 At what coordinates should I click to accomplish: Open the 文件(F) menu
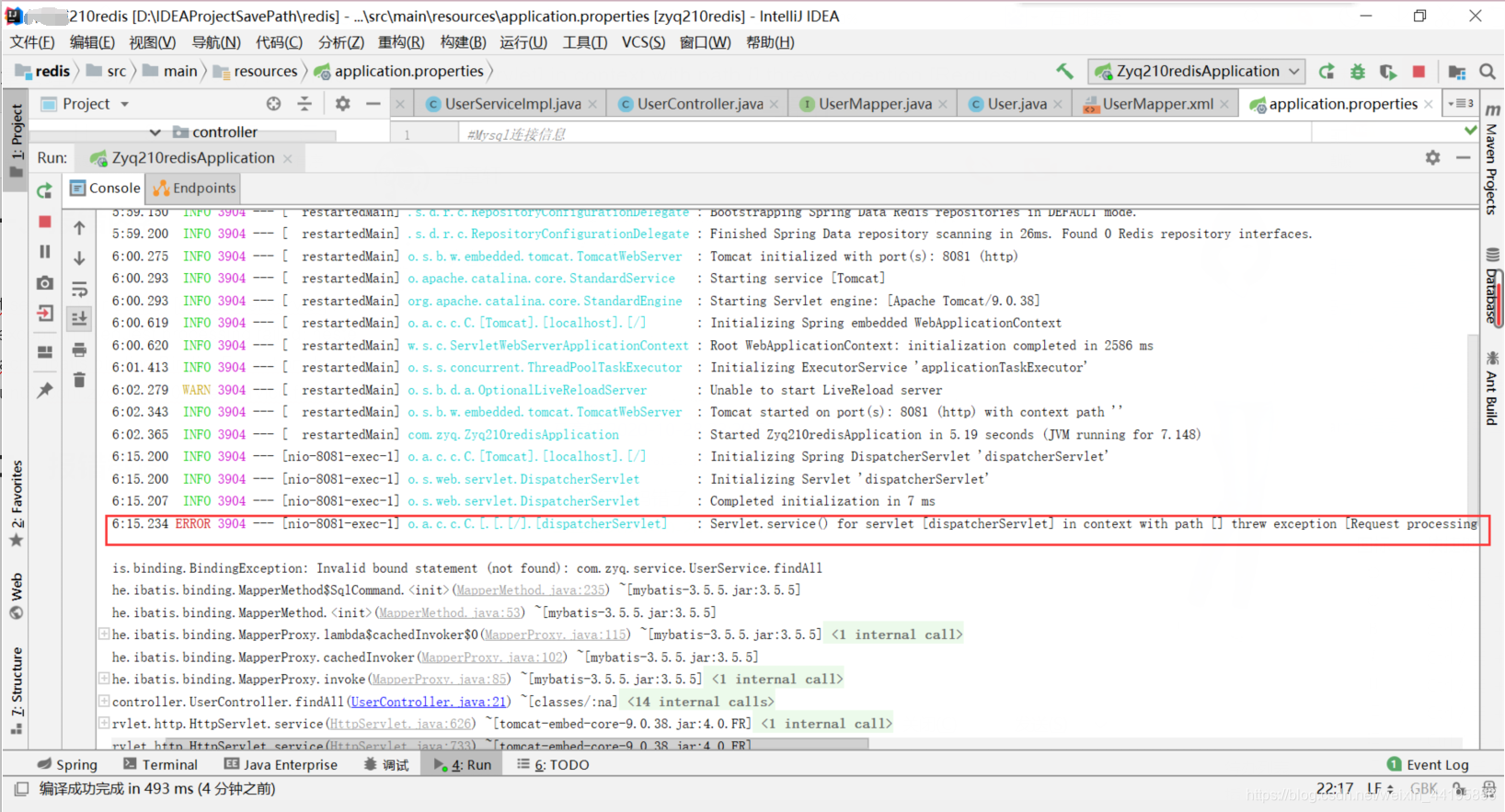(32, 42)
